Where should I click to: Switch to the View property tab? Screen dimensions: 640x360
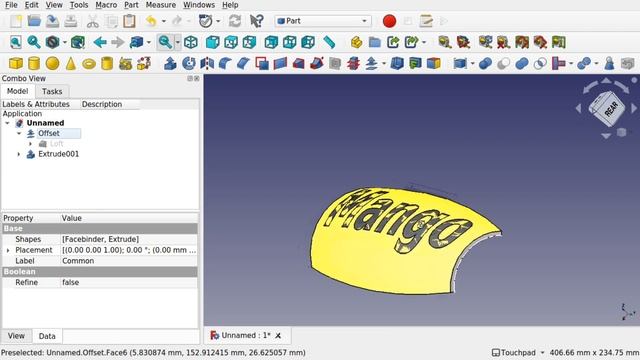point(16,336)
